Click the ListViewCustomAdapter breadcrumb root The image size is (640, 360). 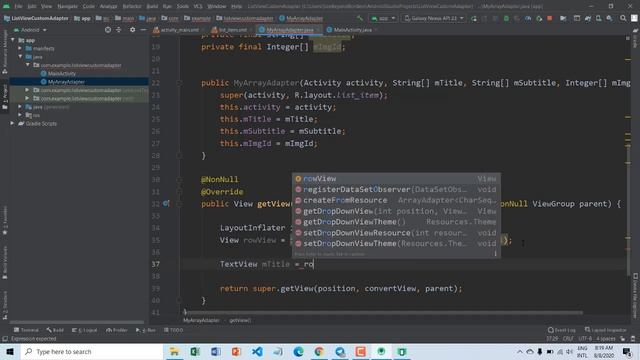36,18
